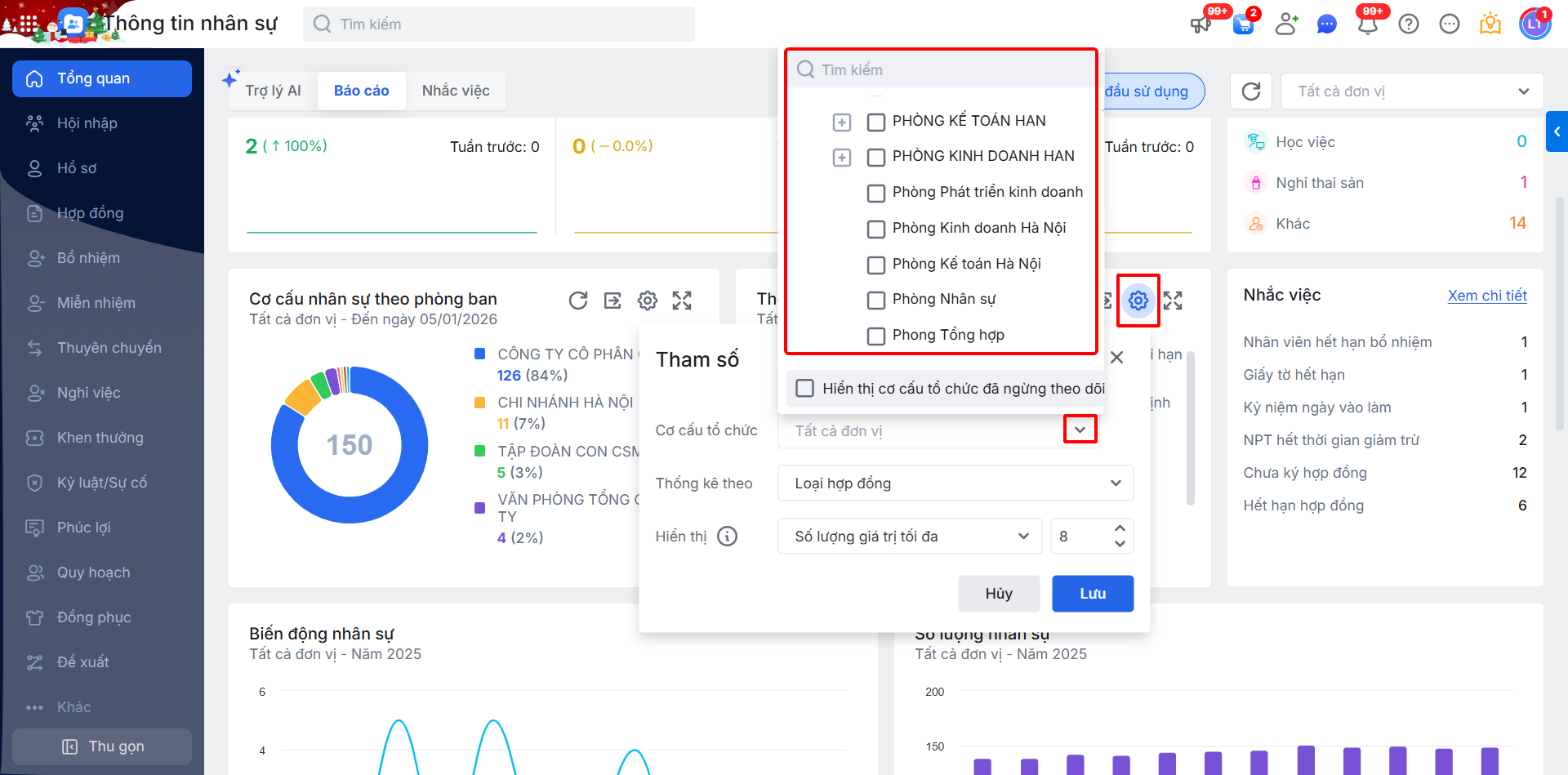Open Bổ nhiệm in the sidebar
This screenshot has height=775, width=1568.
tap(102, 258)
